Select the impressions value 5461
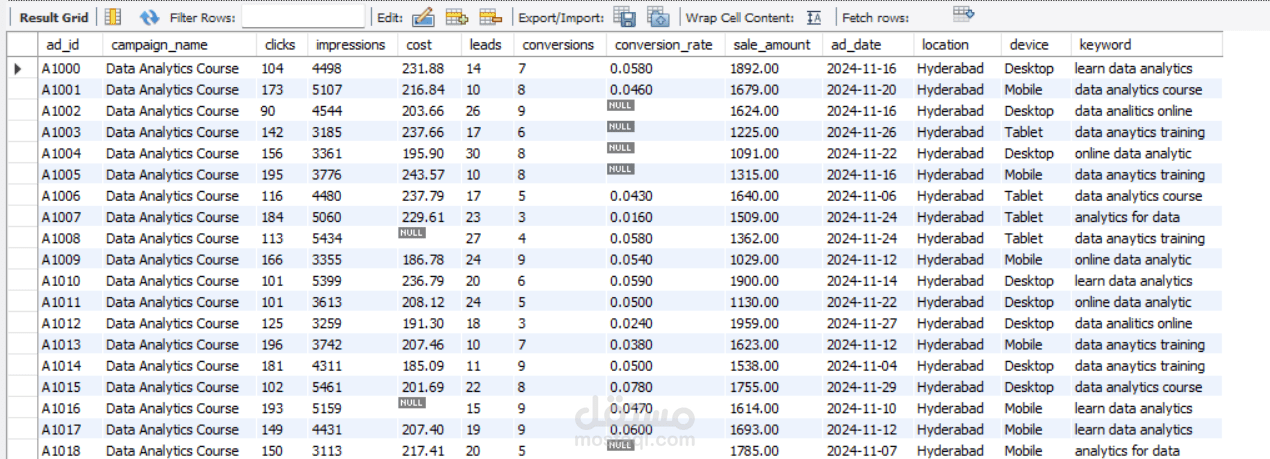Viewport: 1270px width, 459px height. [x=327, y=387]
